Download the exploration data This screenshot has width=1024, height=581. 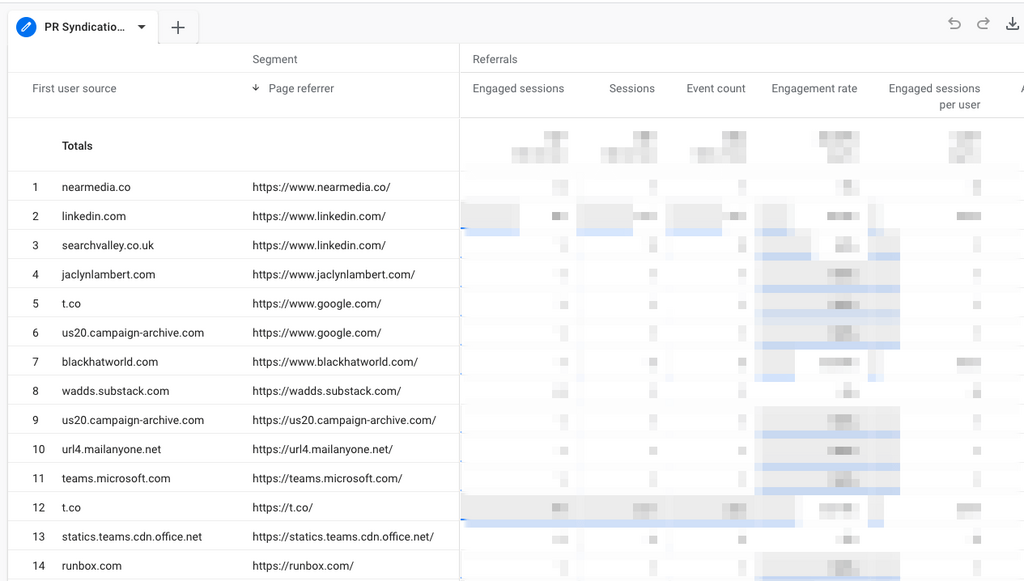[1012, 24]
